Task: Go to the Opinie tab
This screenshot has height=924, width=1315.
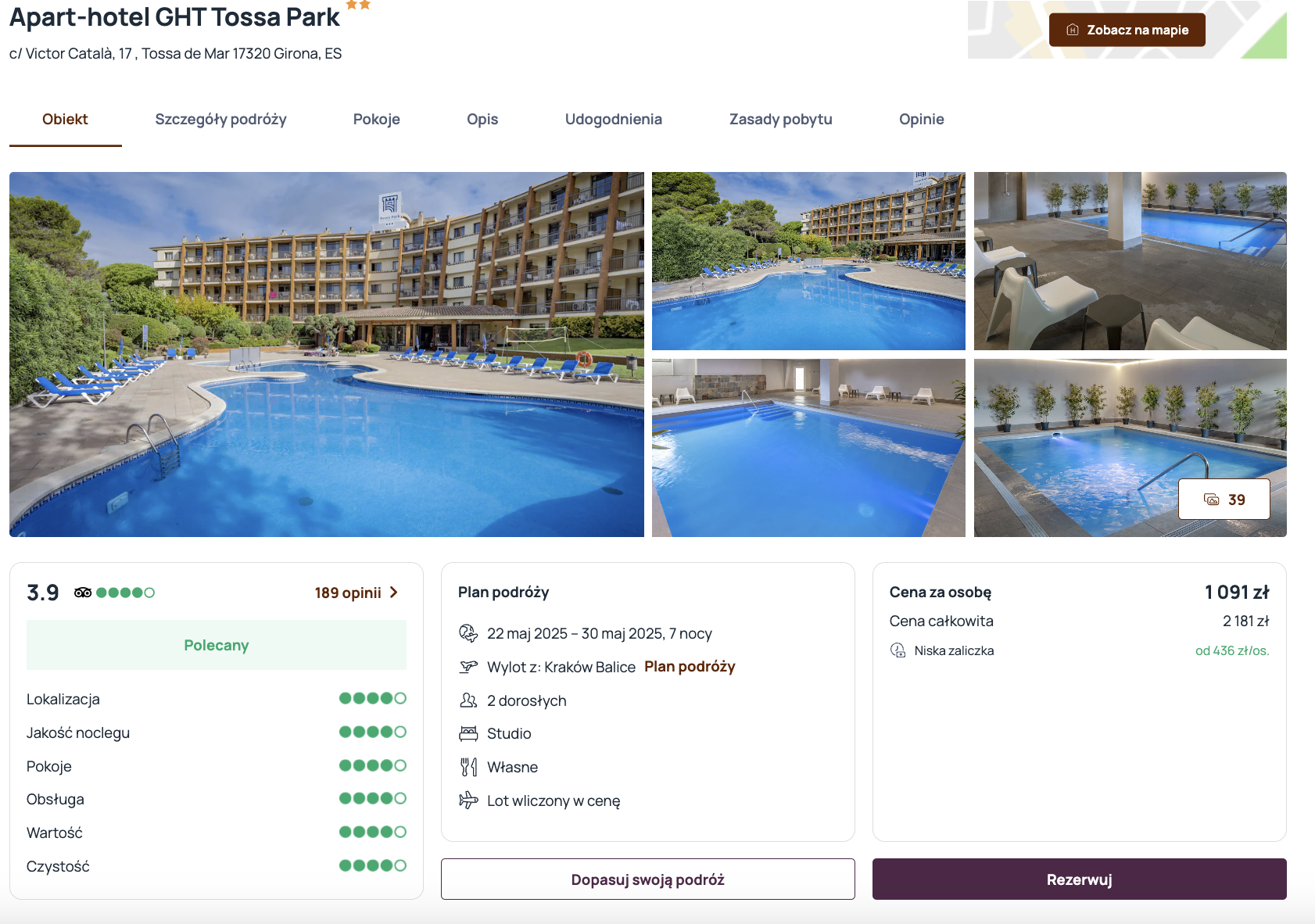Action: click(x=922, y=120)
